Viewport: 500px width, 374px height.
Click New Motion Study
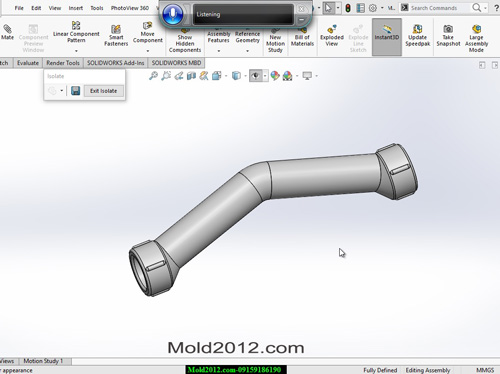275,41
